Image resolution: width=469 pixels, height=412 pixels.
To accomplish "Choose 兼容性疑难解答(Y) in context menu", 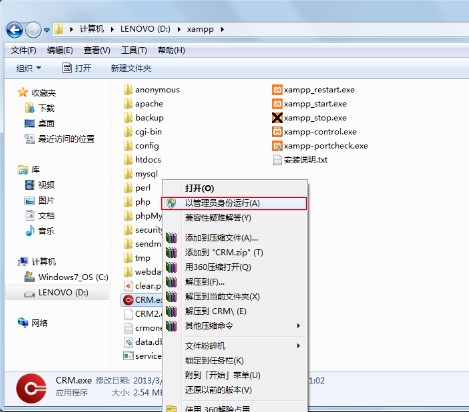I will (235, 218).
